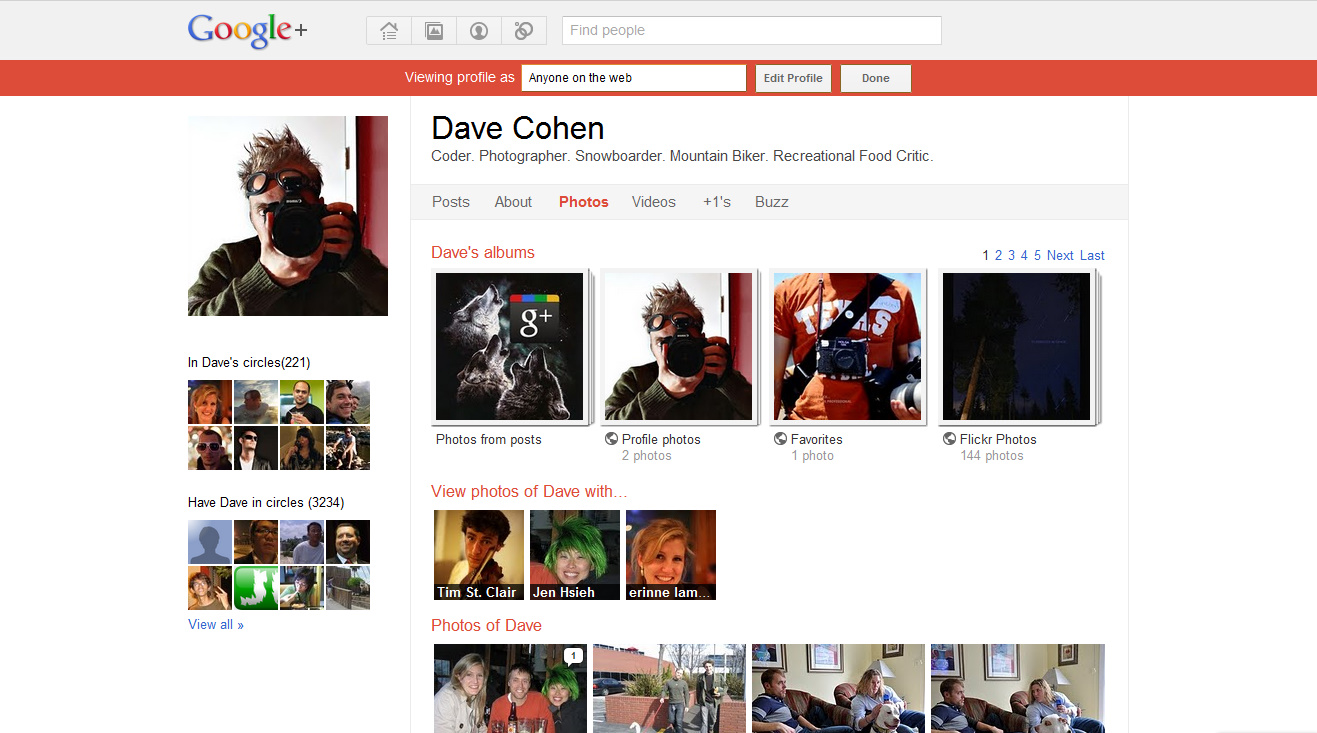1317x733 pixels.
Task: Open the +1's tab
Action: tap(716, 202)
